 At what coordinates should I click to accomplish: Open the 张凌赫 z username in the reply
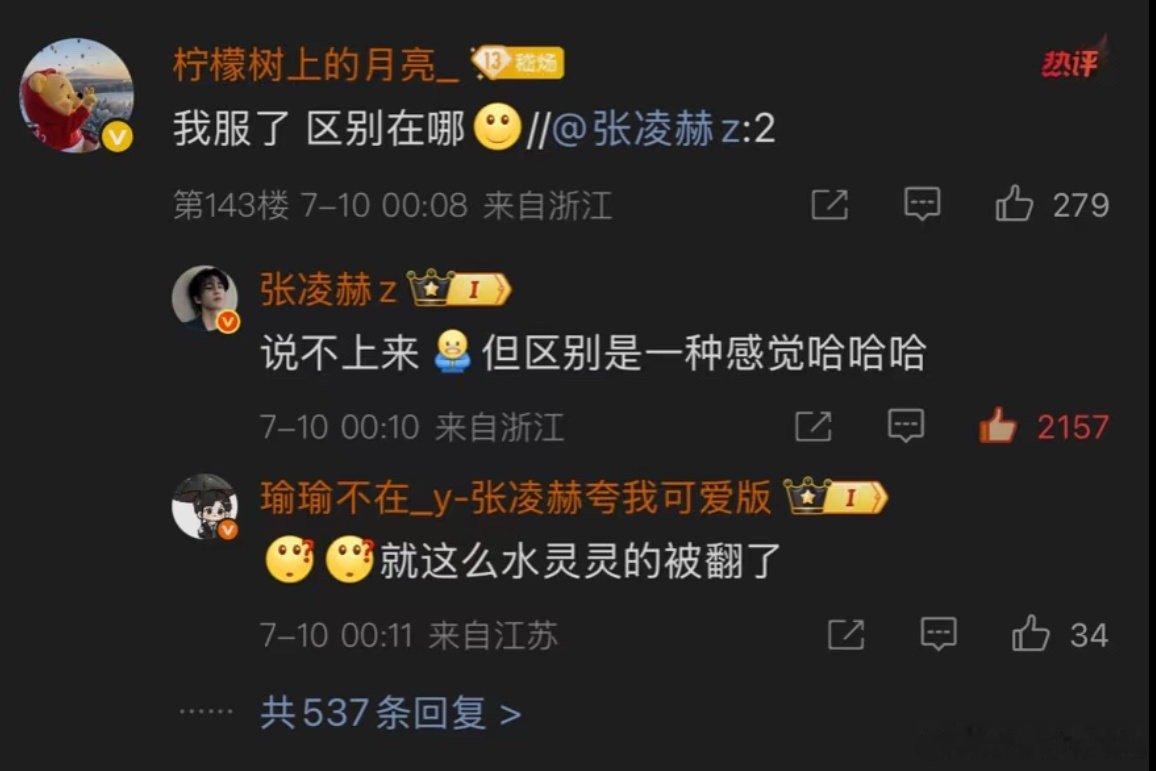tap(328, 289)
